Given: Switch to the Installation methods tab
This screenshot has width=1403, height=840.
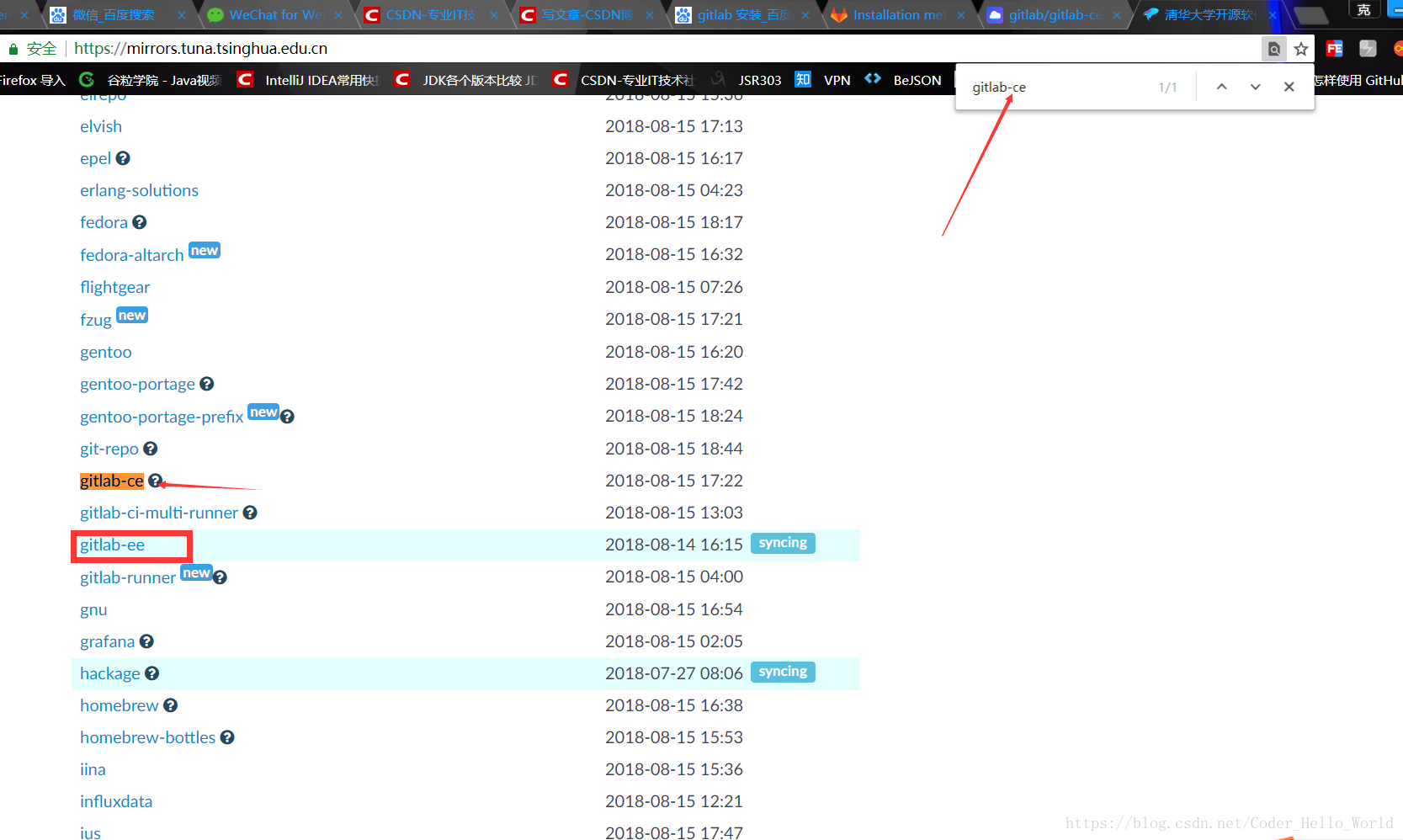Looking at the screenshot, I should (898, 15).
